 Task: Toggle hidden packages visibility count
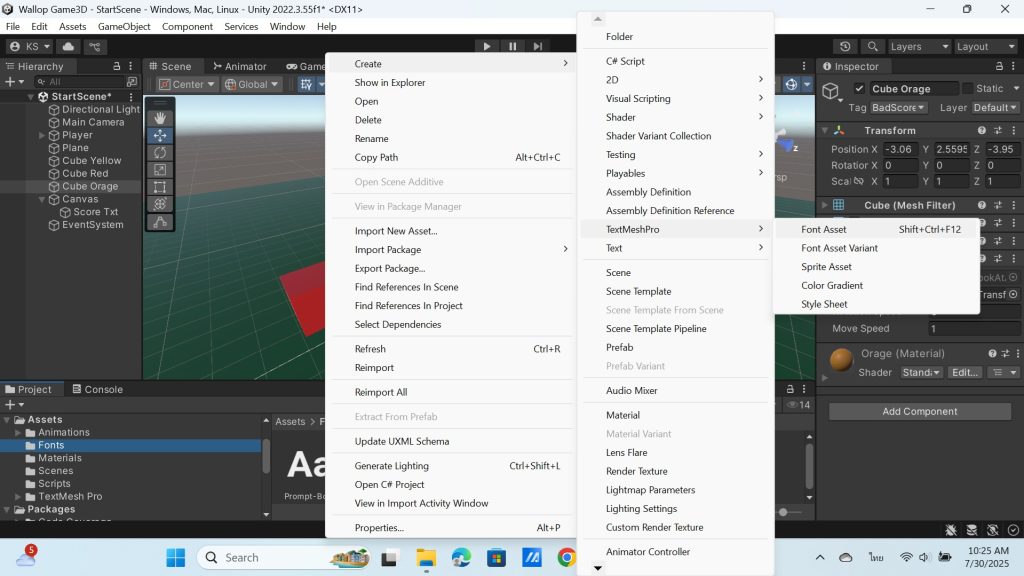(799, 405)
